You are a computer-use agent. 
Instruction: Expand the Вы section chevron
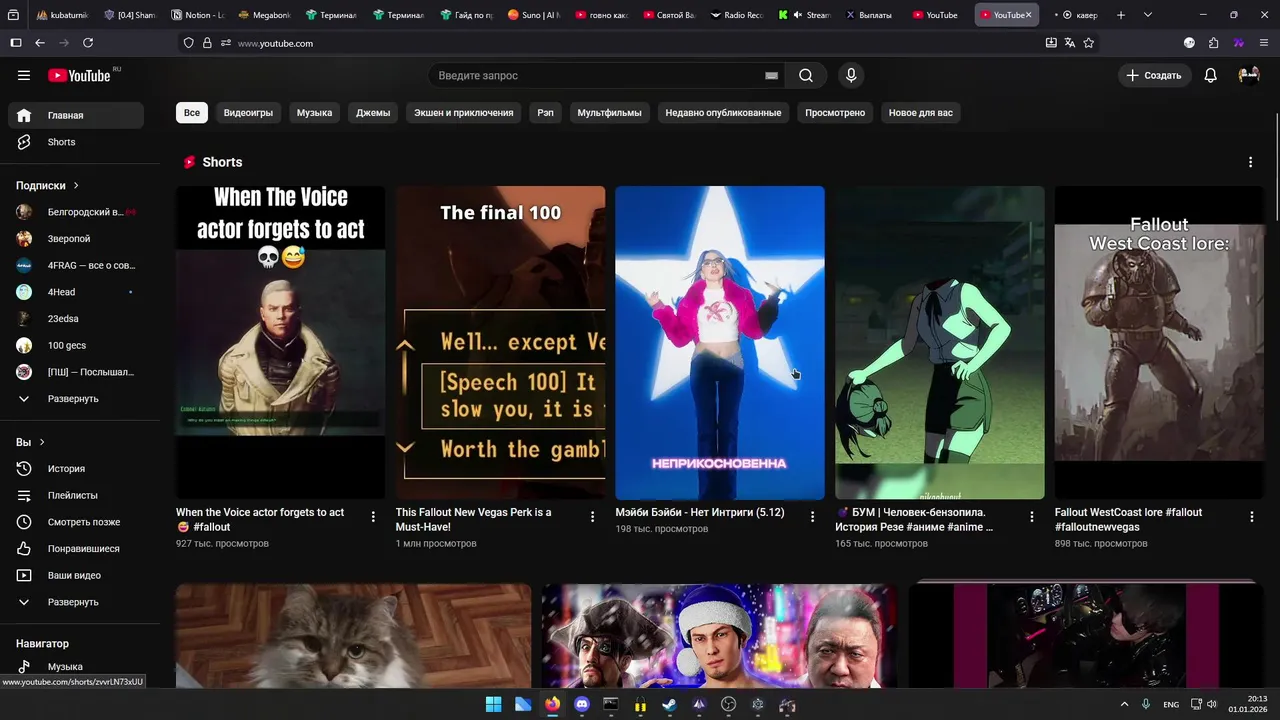coord(42,442)
